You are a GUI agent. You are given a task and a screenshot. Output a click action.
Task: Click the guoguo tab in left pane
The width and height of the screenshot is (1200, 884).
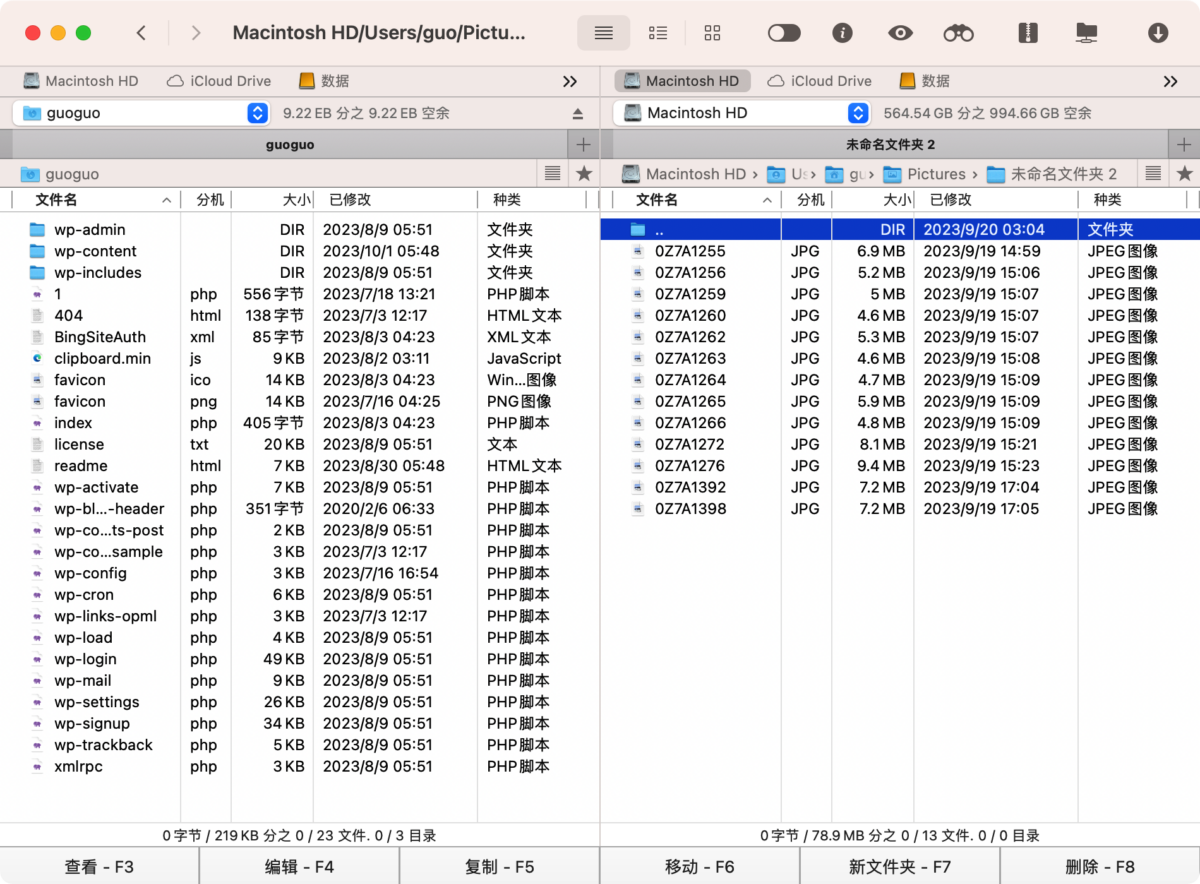(290, 145)
